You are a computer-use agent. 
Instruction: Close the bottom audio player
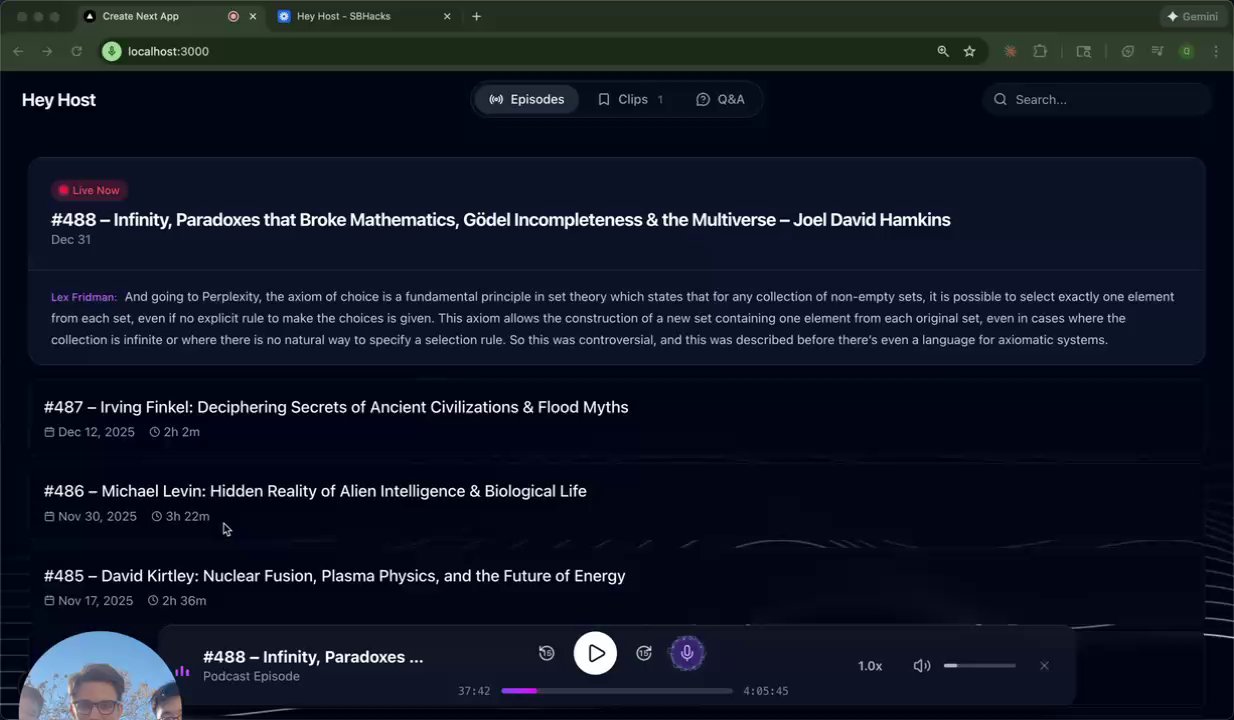[x=1044, y=666]
